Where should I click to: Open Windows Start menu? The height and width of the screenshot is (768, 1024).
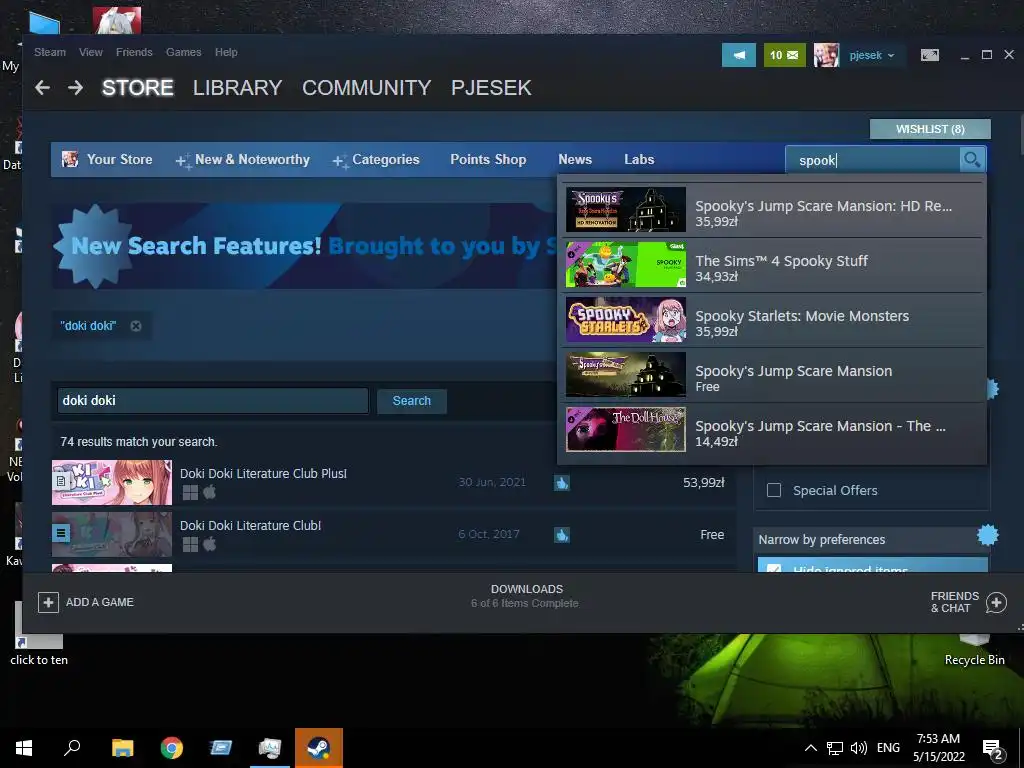tap(24, 748)
